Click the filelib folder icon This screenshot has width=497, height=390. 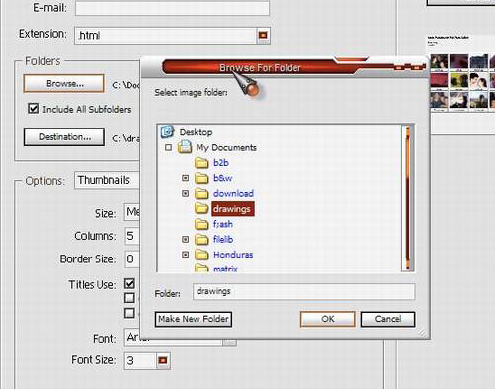202,239
